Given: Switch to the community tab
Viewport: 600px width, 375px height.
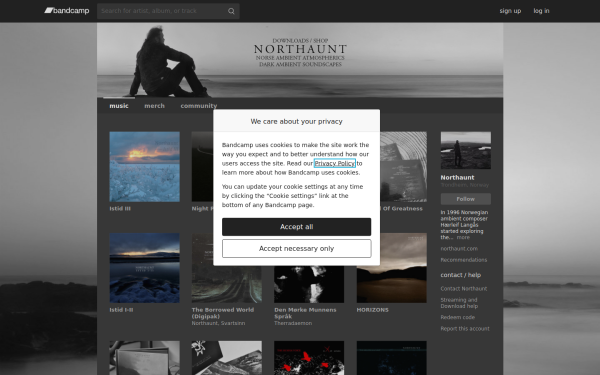Looking at the screenshot, I should click(199, 106).
